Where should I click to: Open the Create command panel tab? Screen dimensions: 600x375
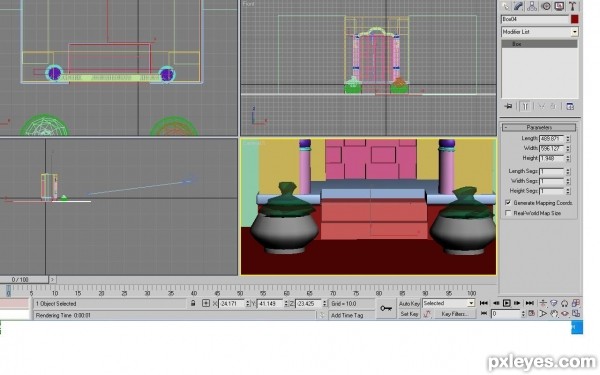505,6
